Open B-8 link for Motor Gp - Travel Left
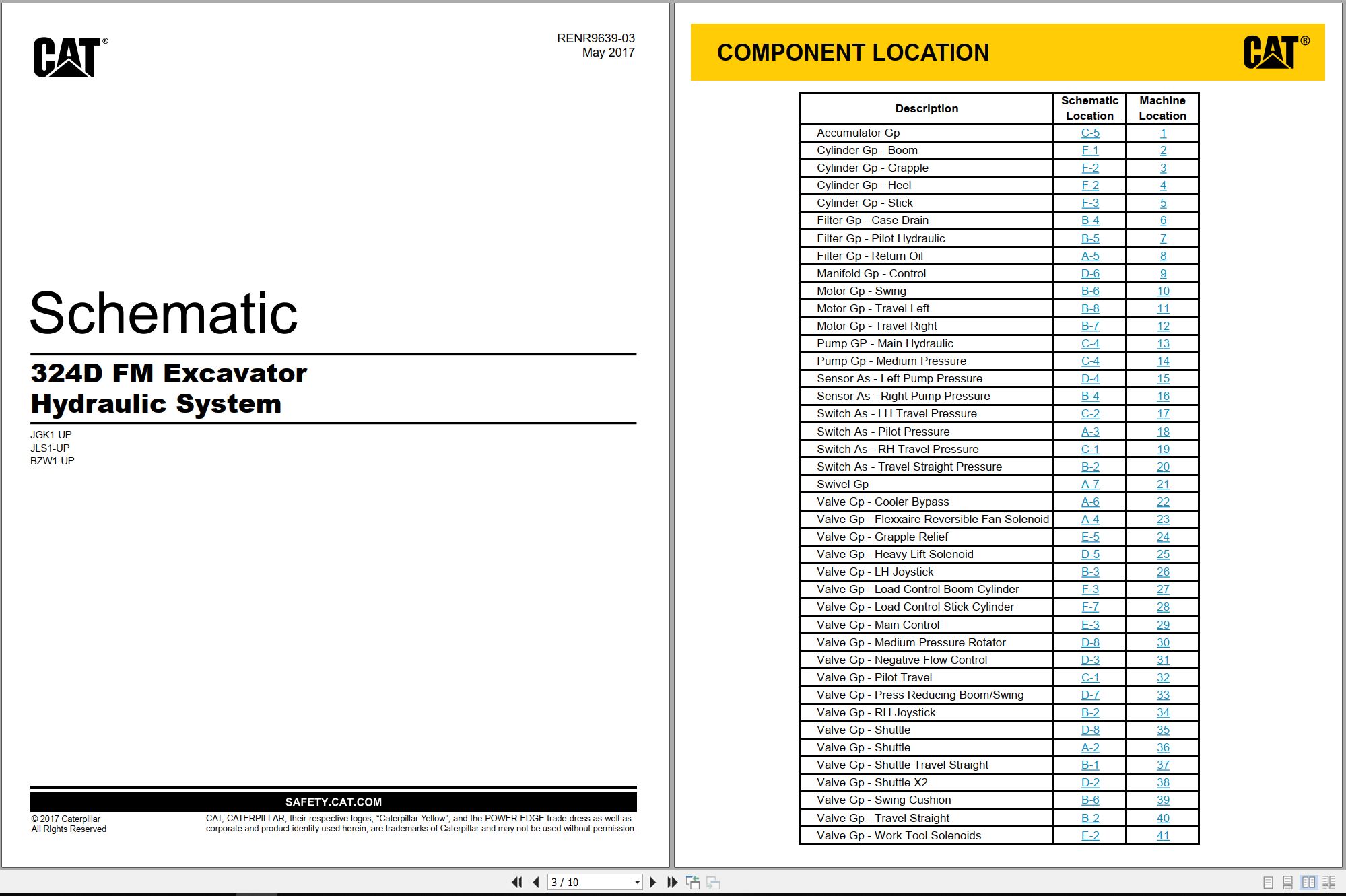Image resolution: width=1346 pixels, height=896 pixels. 1090,308
